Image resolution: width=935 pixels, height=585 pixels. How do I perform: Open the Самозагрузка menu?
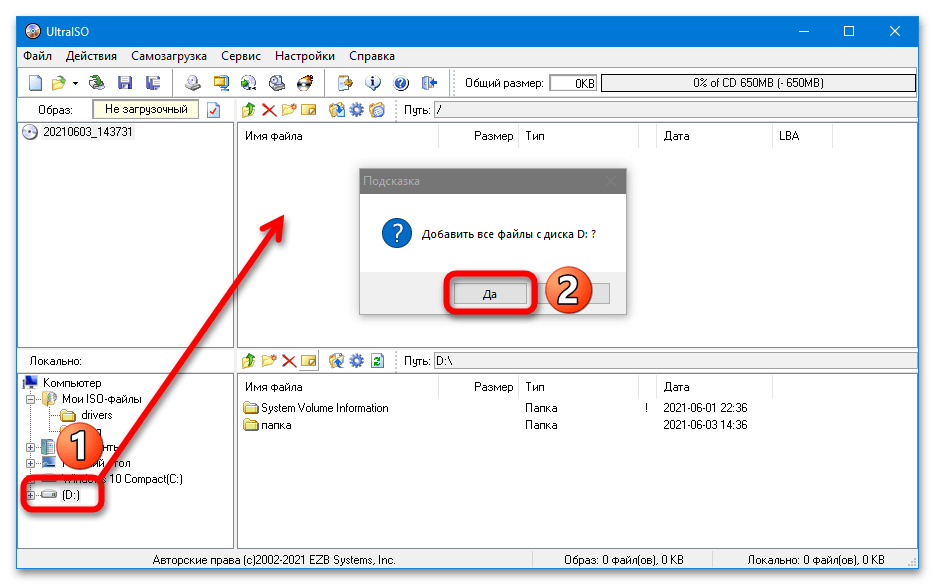168,56
